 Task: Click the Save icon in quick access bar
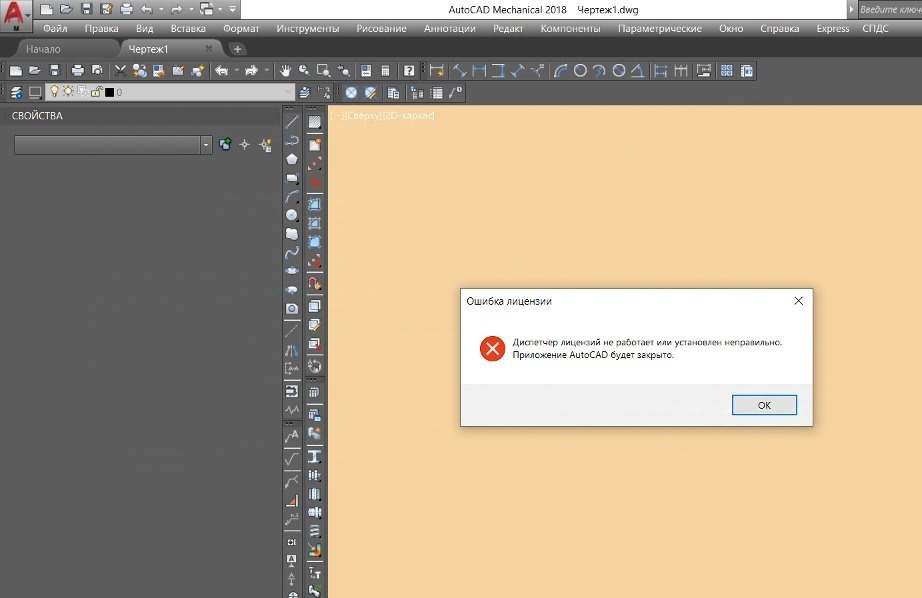[x=86, y=9]
